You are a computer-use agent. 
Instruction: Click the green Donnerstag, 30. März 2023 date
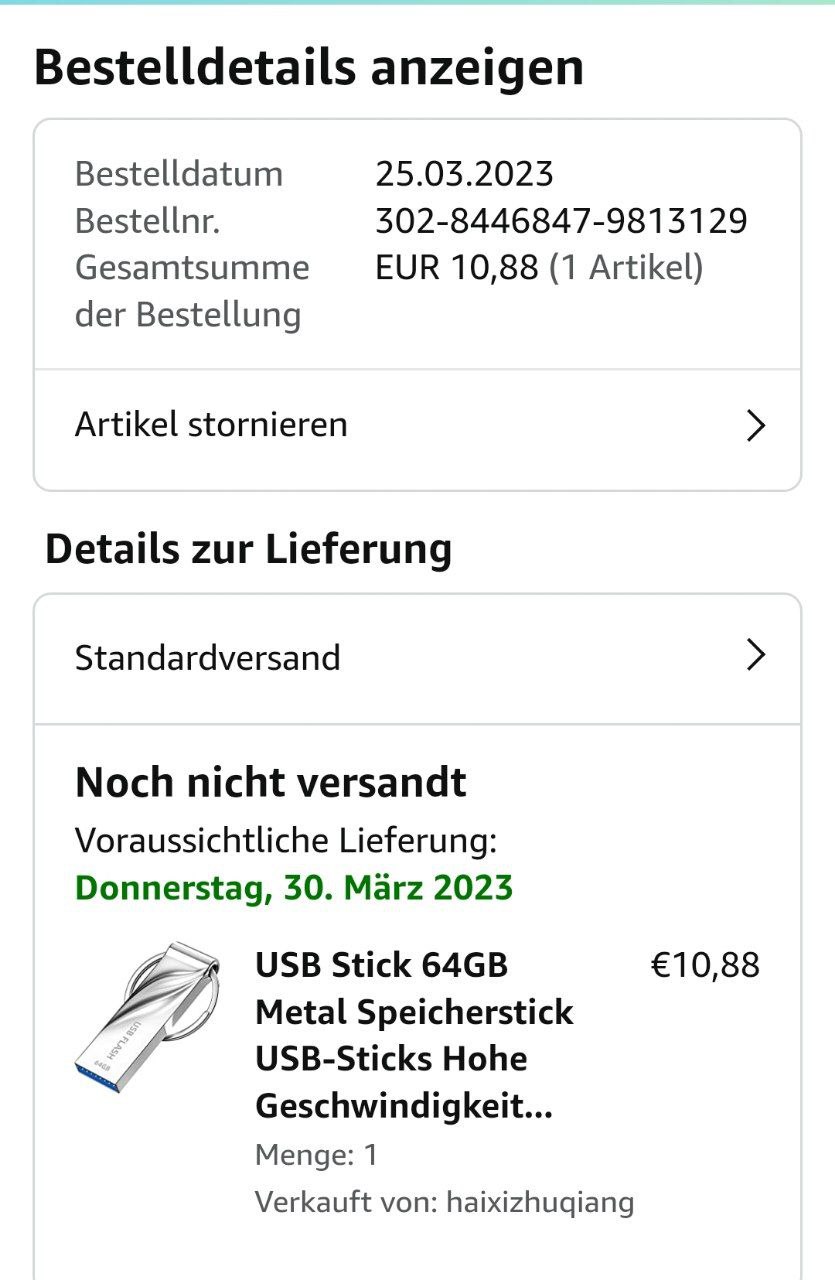click(x=294, y=888)
